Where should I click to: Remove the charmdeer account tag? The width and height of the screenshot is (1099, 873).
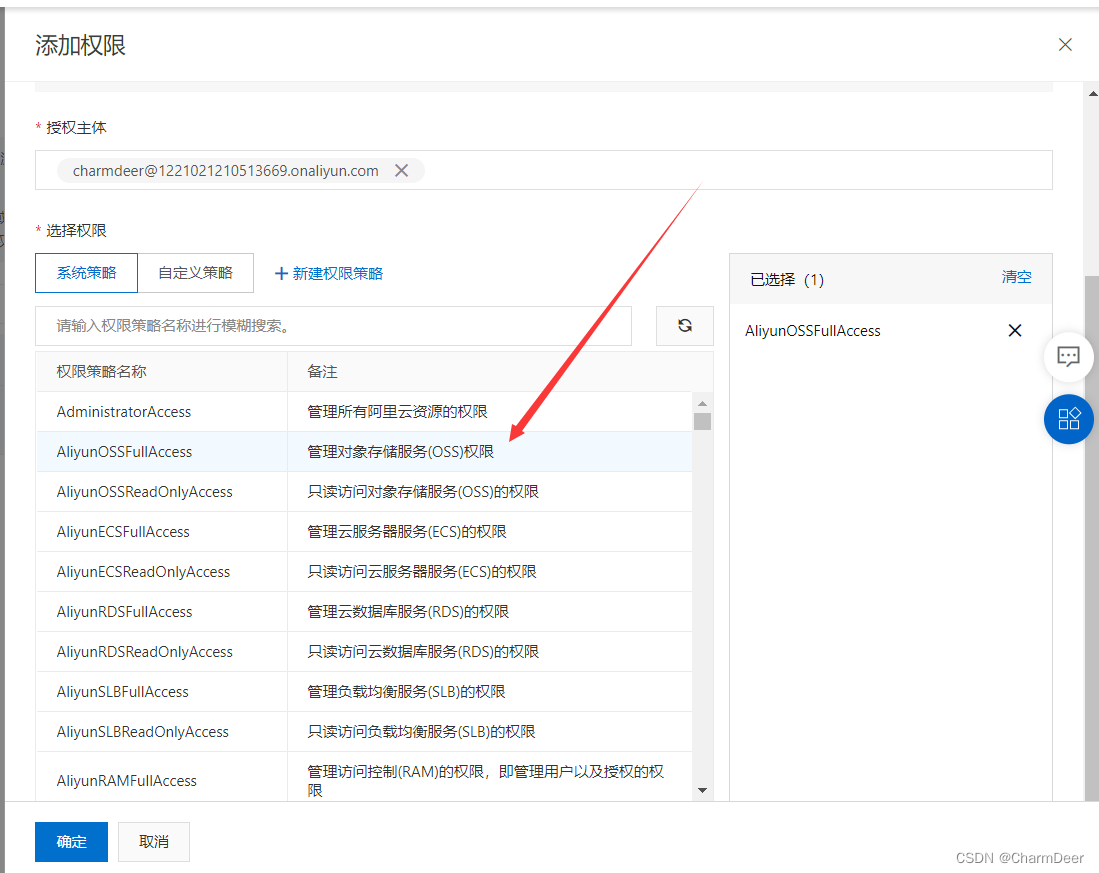tap(401, 170)
